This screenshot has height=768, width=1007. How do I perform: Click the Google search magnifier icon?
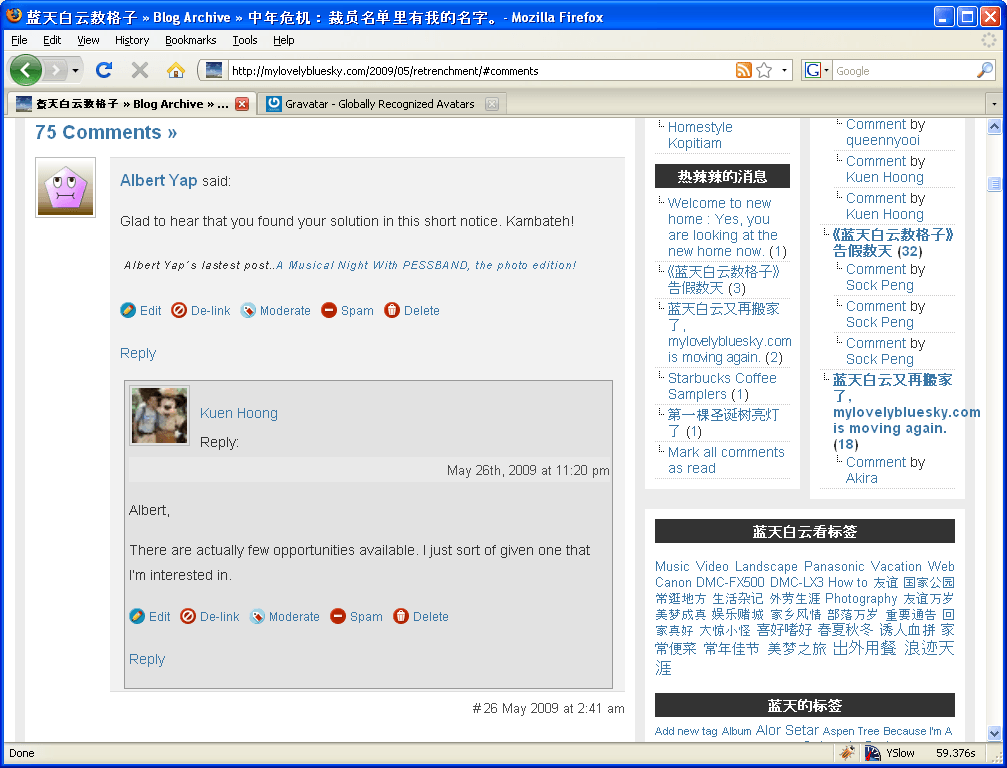pyautogui.click(x=985, y=70)
